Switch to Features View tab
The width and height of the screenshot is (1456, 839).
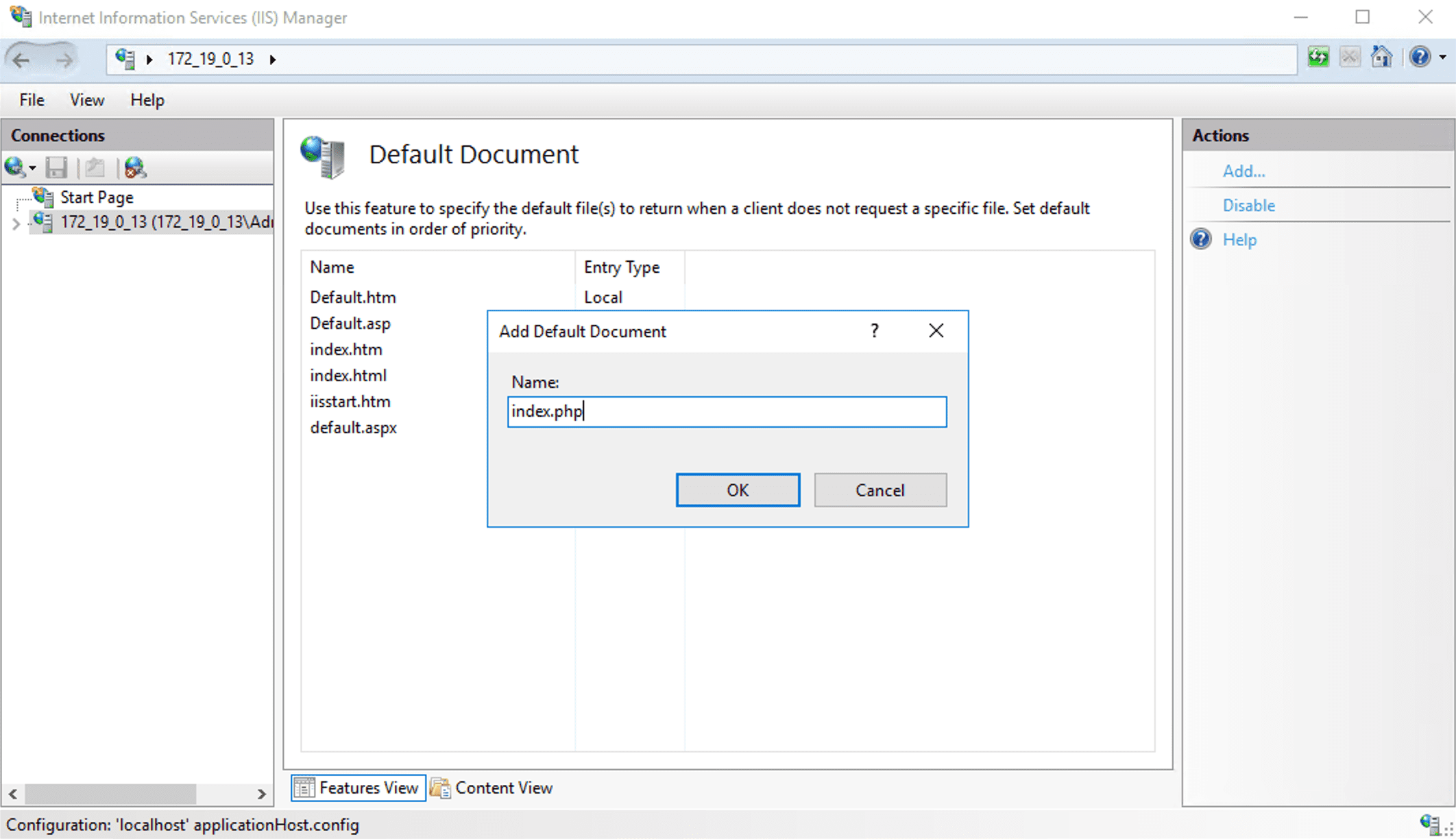(358, 788)
